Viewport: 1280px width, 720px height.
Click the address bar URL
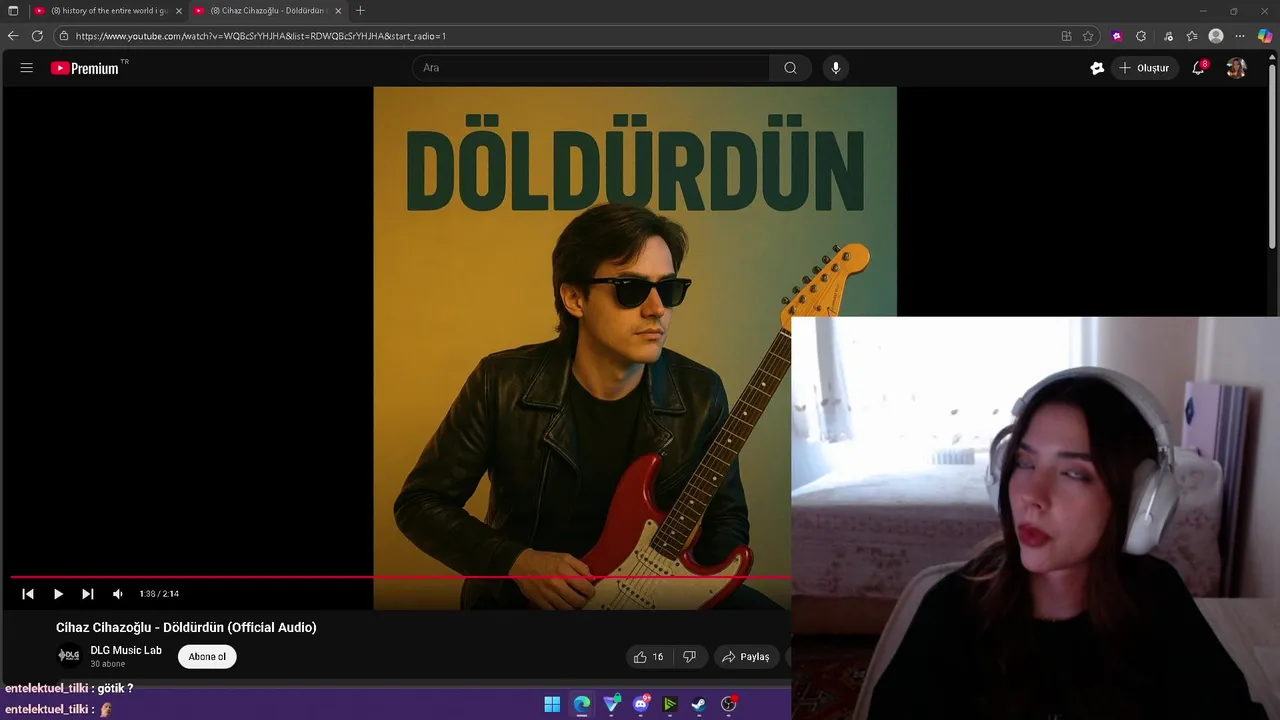coord(261,36)
